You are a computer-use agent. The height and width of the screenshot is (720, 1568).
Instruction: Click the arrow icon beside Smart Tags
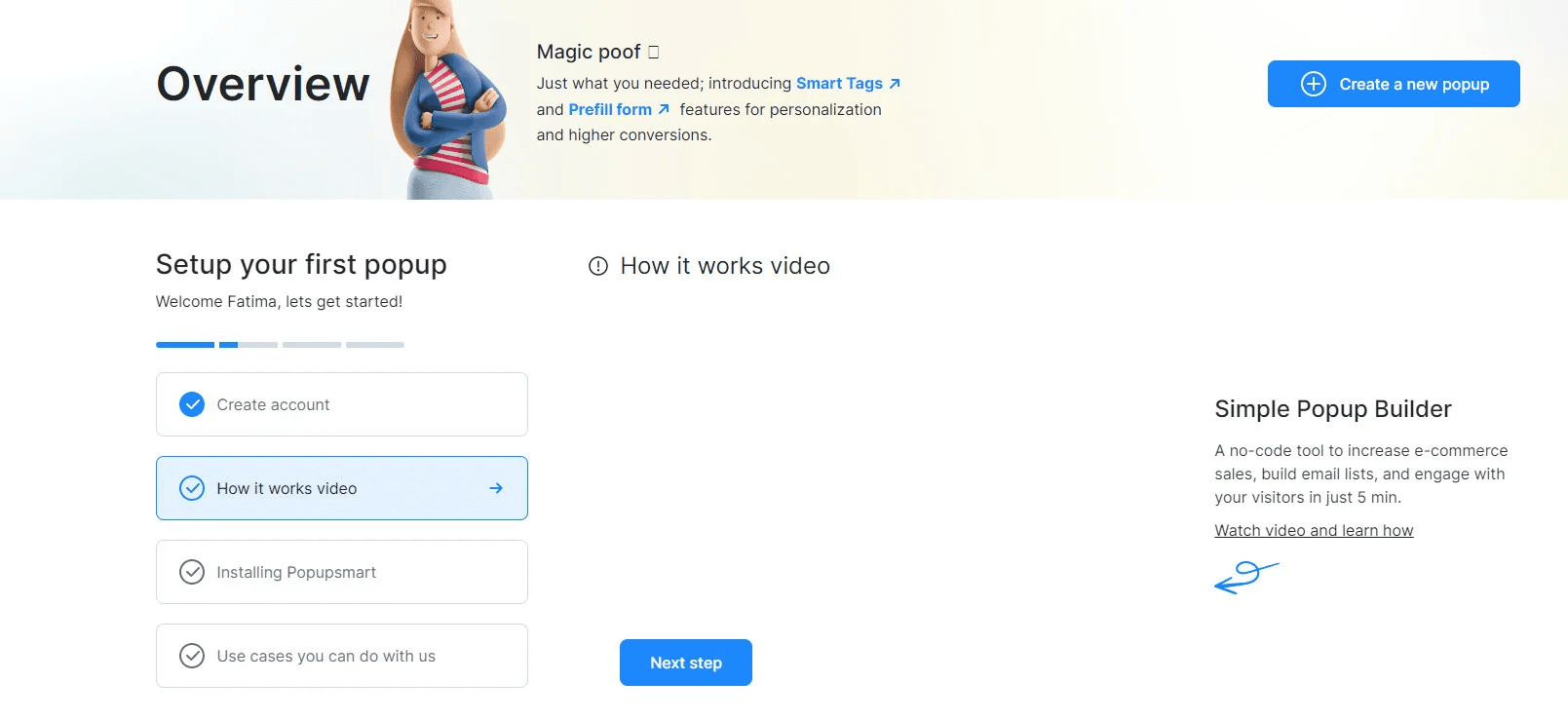pyautogui.click(x=895, y=84)
